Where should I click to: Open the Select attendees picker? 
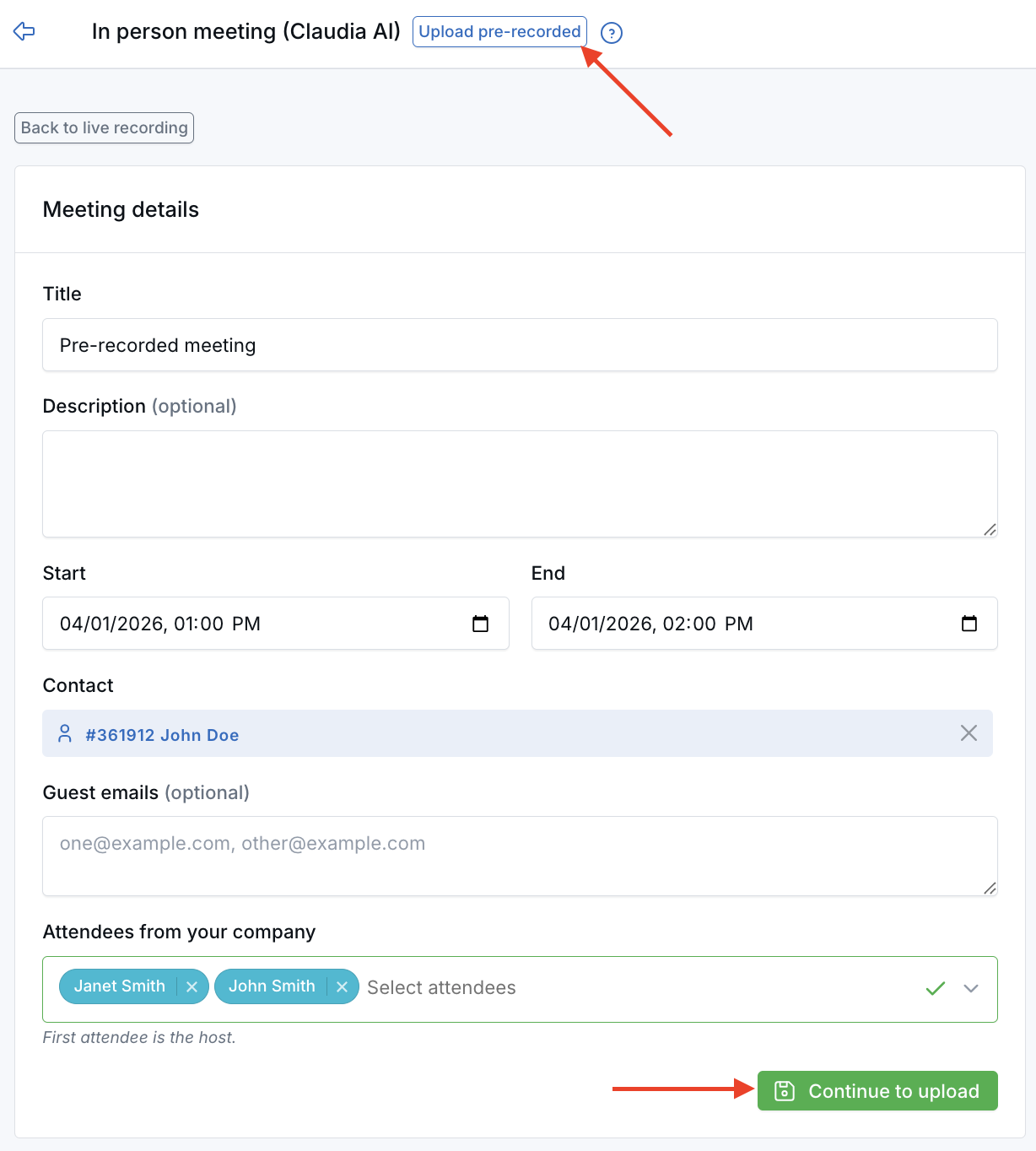(441, 988)
